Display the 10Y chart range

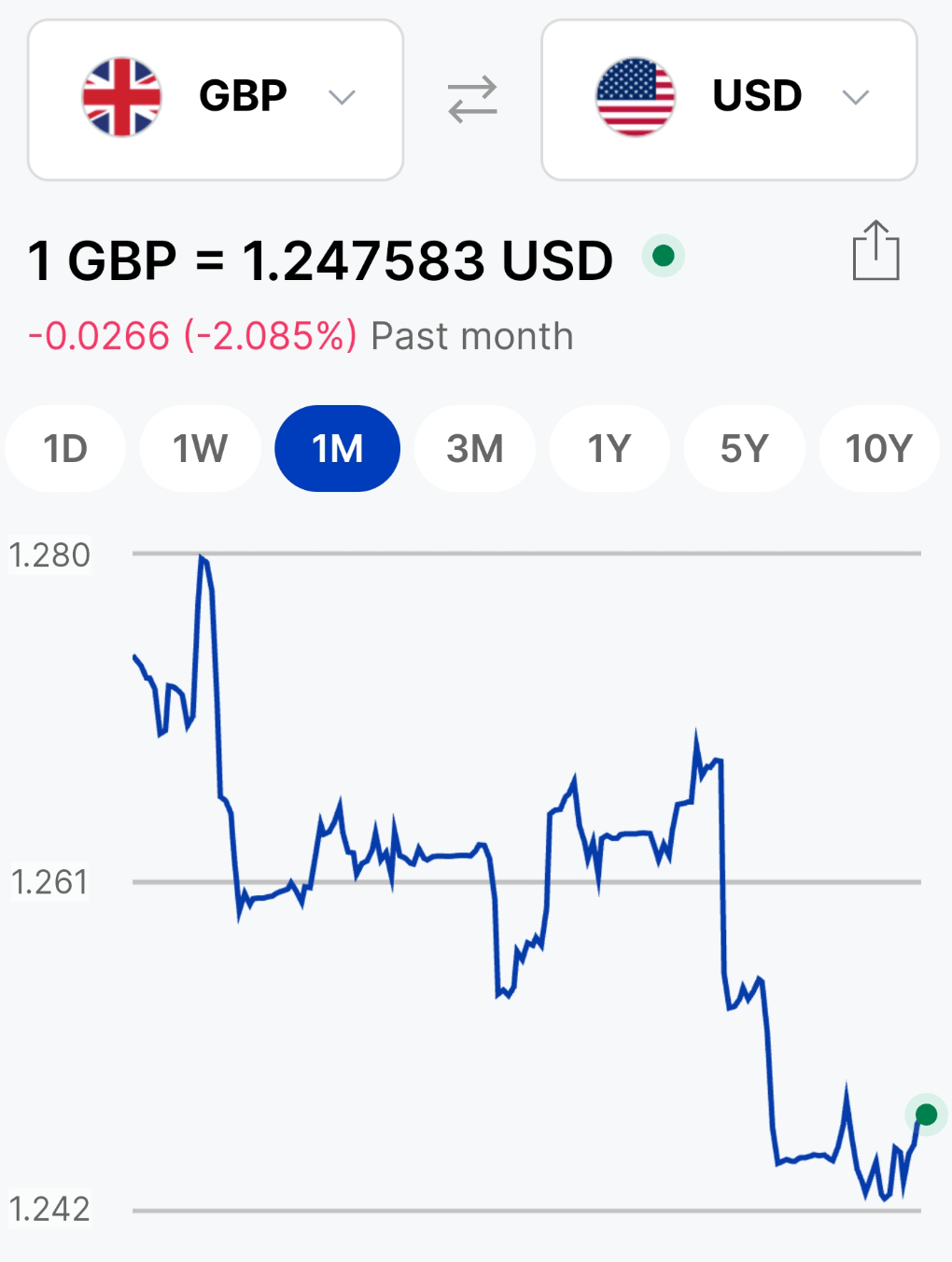point(879,449)
